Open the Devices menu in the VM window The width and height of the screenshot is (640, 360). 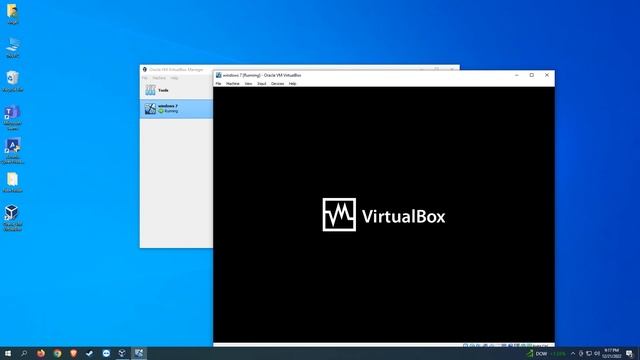click(278, 84)
